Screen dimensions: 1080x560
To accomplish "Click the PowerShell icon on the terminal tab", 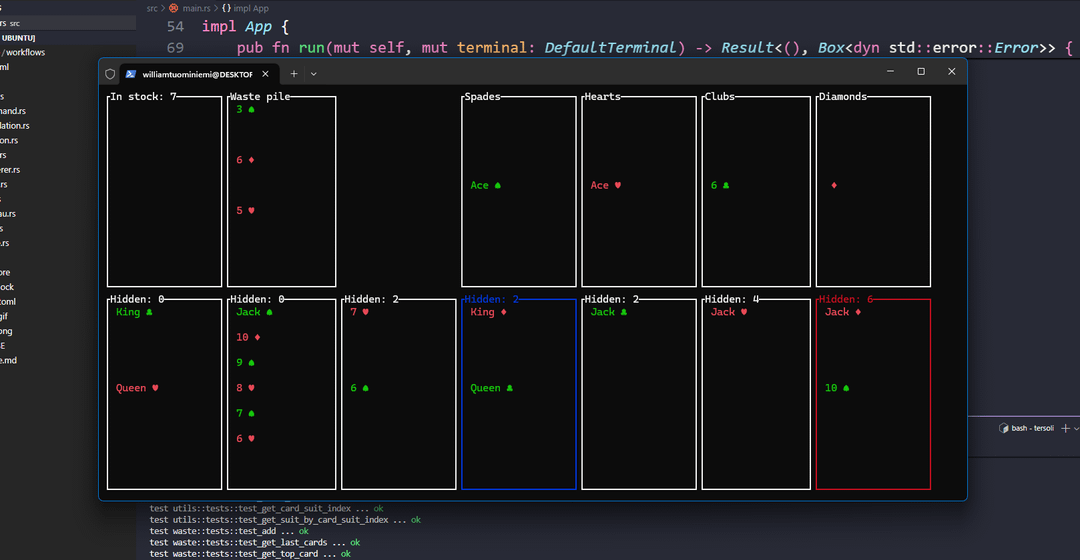I will (131, 74).
